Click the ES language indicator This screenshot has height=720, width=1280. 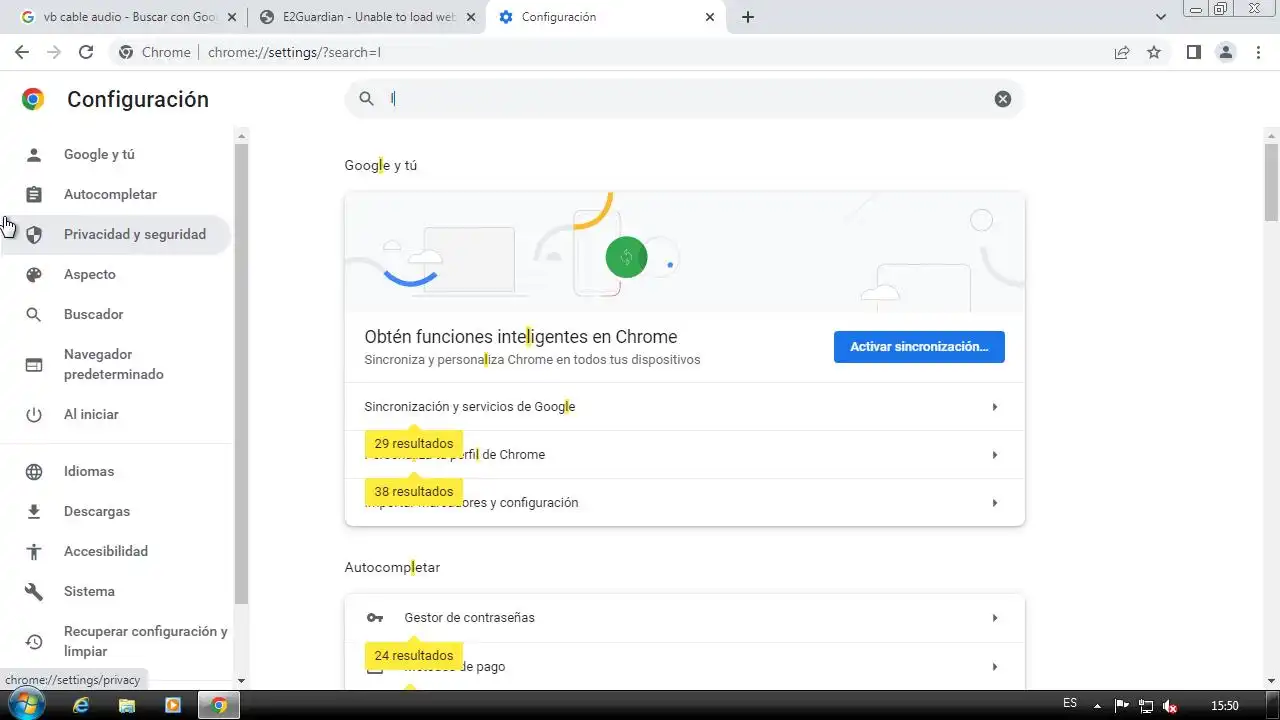[x=1070, y=704]
